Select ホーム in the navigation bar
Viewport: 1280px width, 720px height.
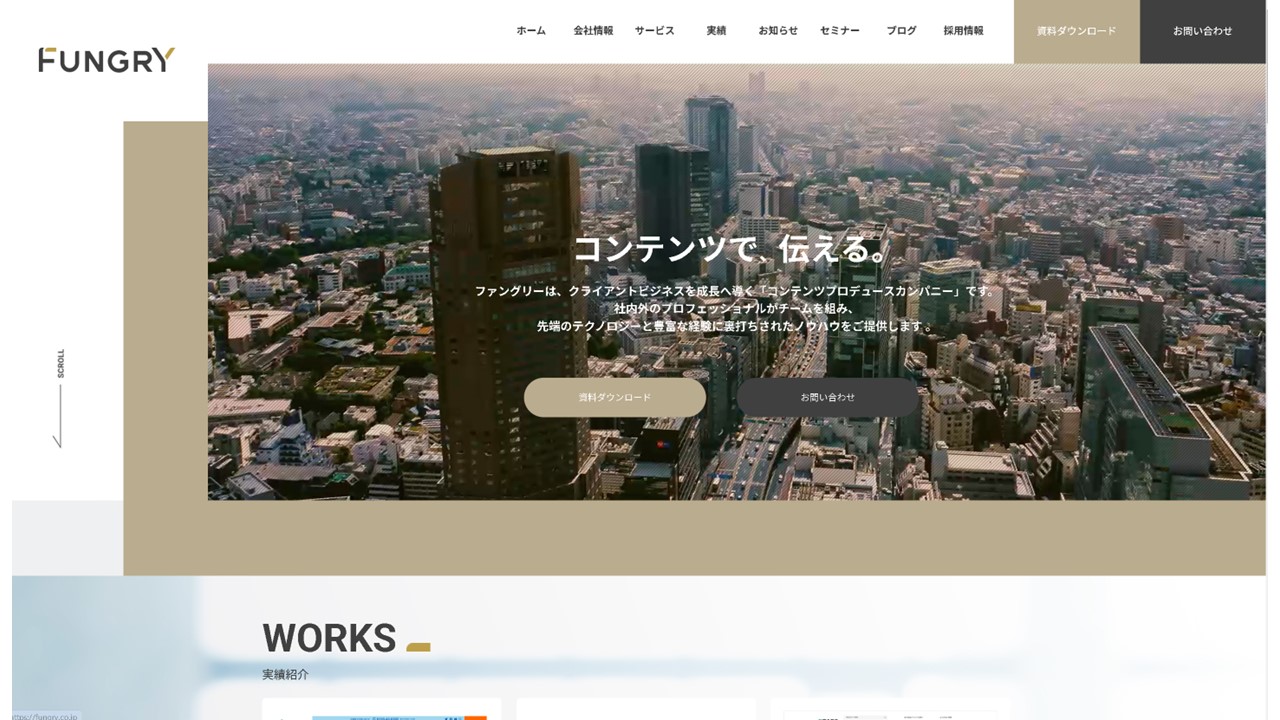pyautogui.click(x=530, y=31)
